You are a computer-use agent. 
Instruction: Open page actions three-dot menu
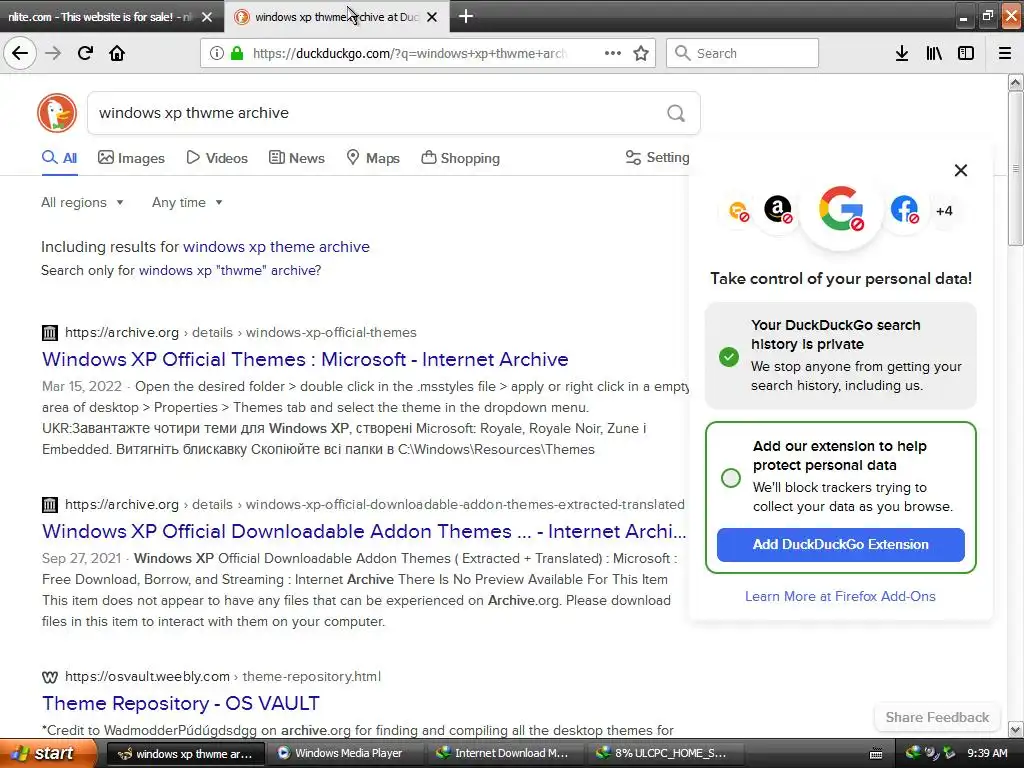(x=613, y=53)
